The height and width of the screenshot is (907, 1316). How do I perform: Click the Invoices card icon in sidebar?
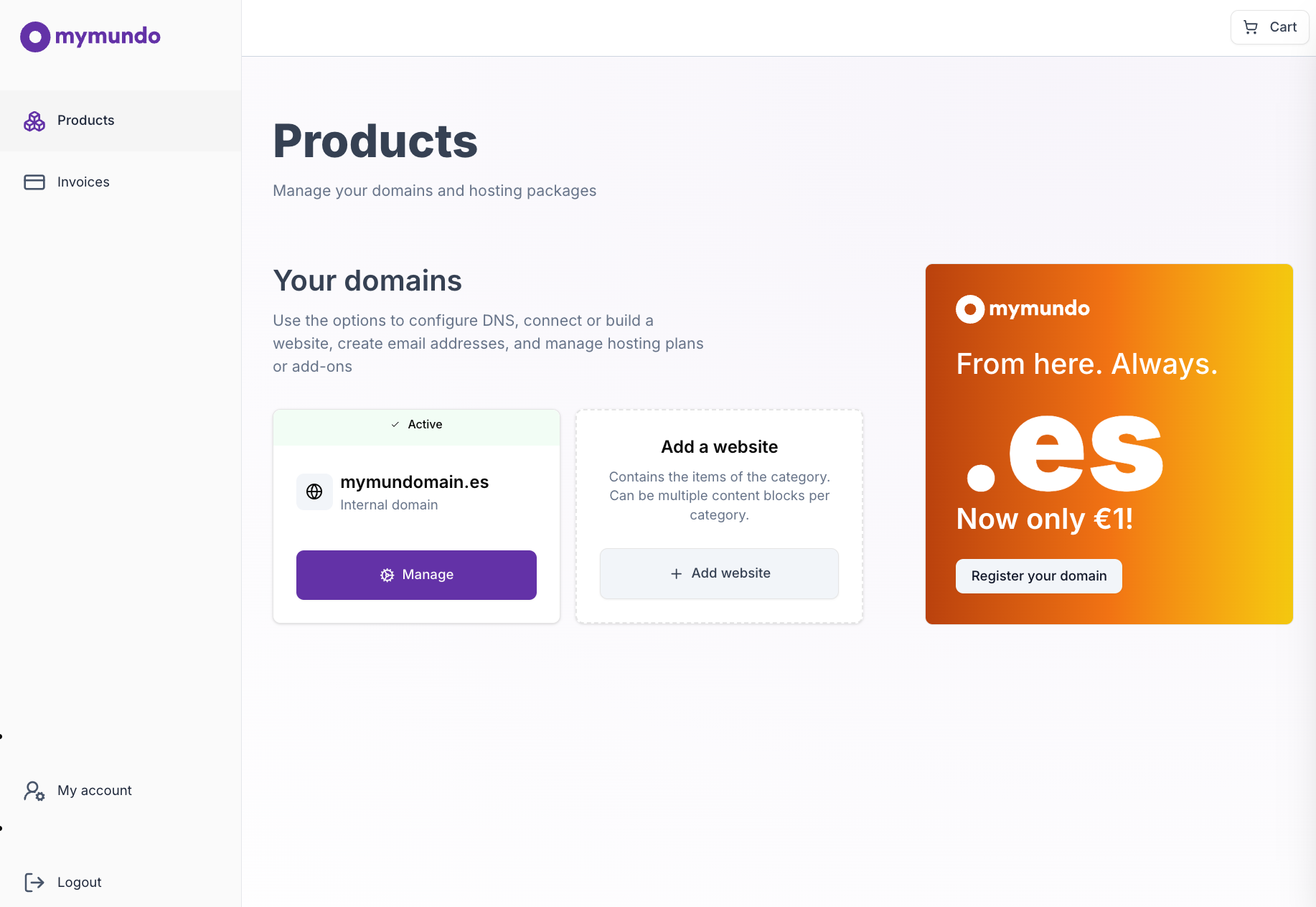click(x=34, y=182)
